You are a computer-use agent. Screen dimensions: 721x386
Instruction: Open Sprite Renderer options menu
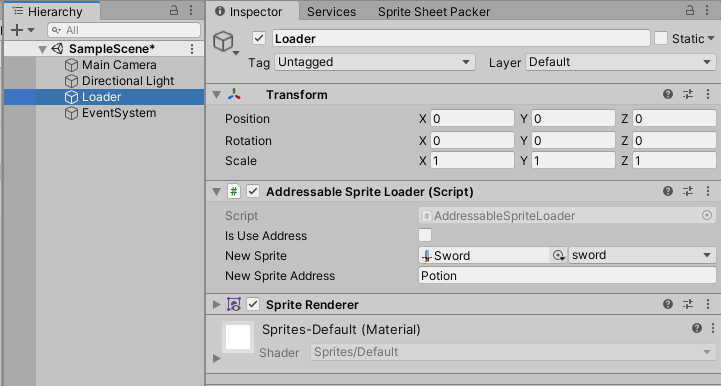[708, 304]
